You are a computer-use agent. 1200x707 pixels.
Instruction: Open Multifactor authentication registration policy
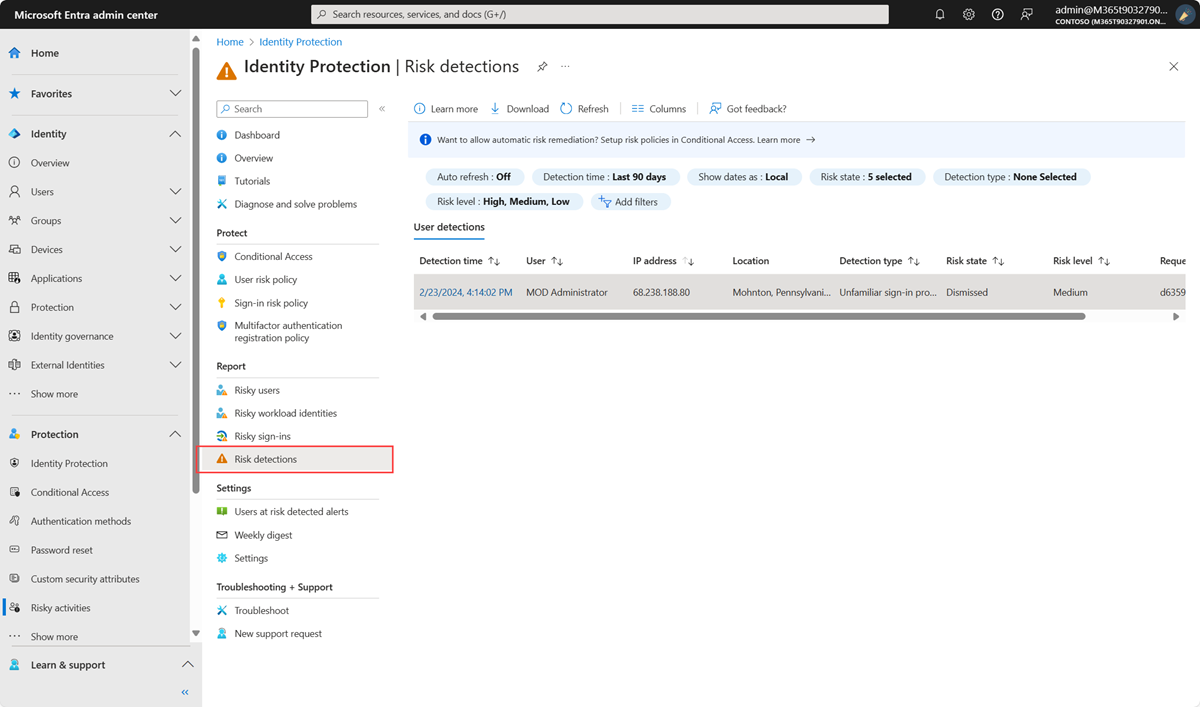click(288, 332)
